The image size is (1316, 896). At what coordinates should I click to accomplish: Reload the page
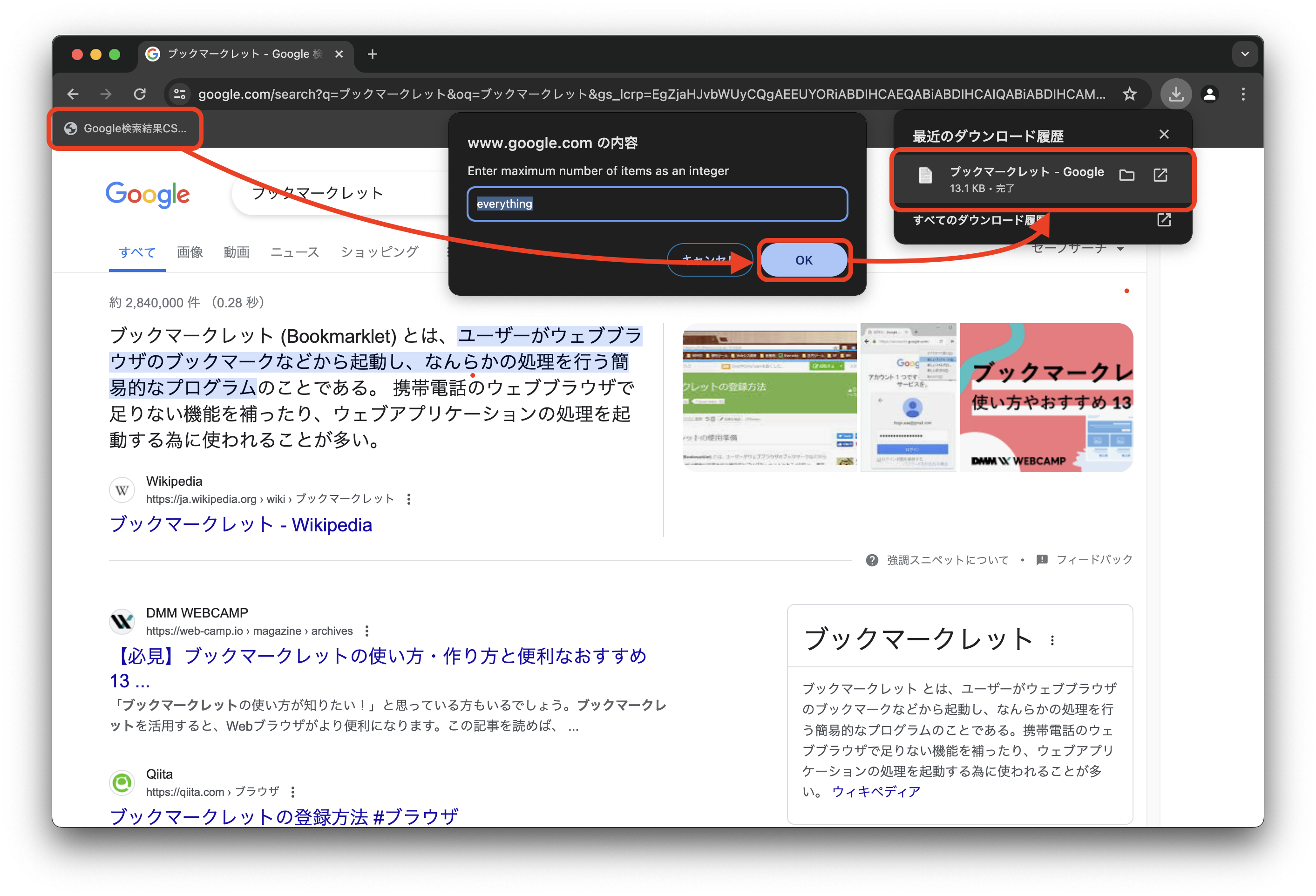point(140,94)
